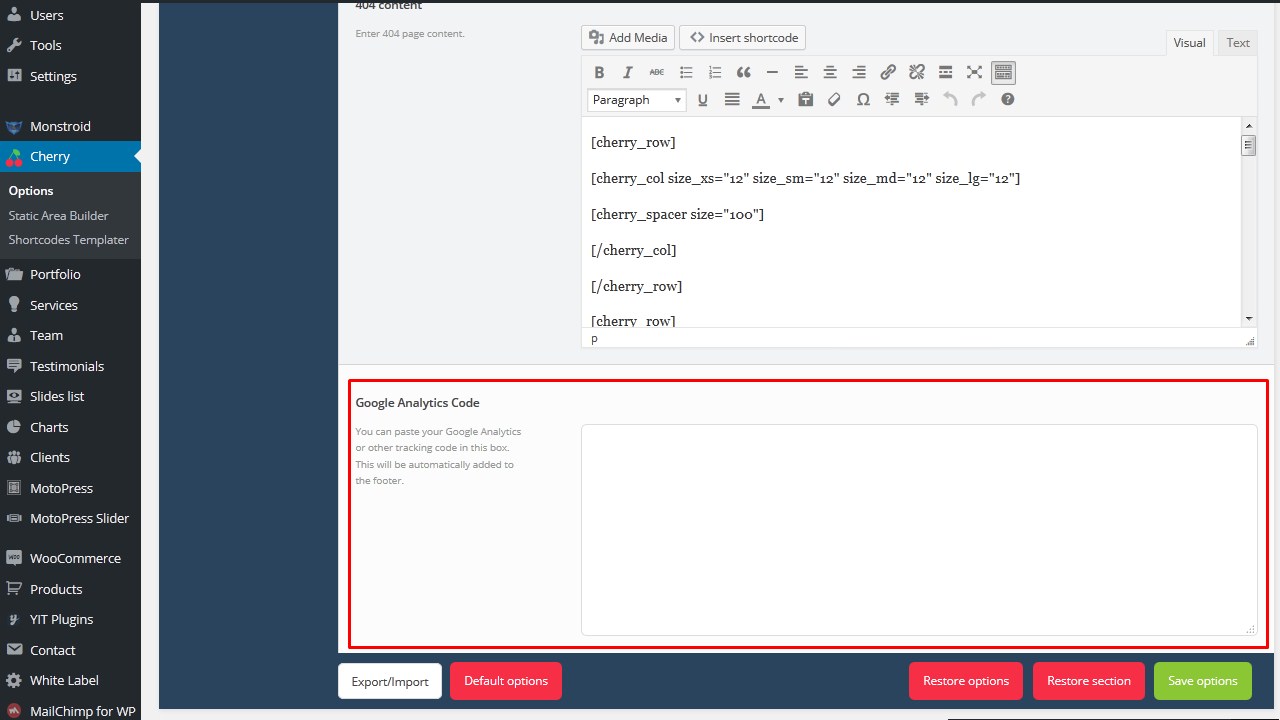This screenshot has width=1280, height=720.
Task: Align text center
Action: (830, 72)
